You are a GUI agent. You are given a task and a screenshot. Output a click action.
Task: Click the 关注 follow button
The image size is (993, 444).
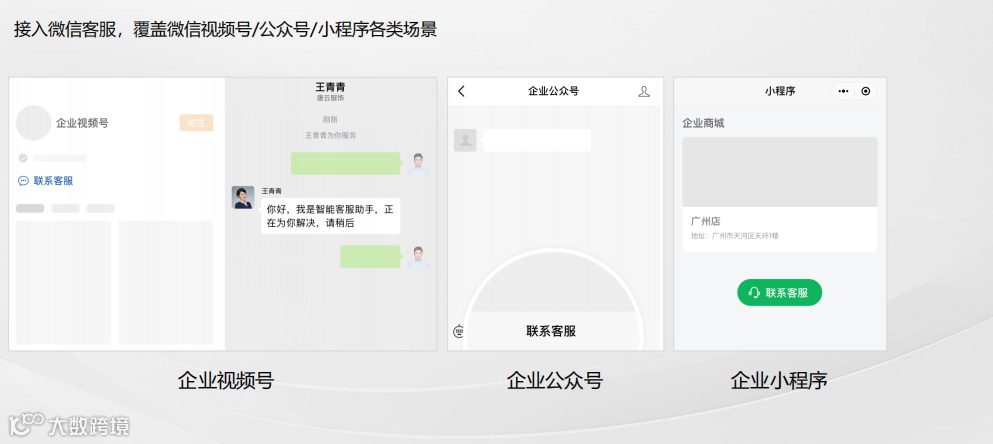tap(196, 123)
